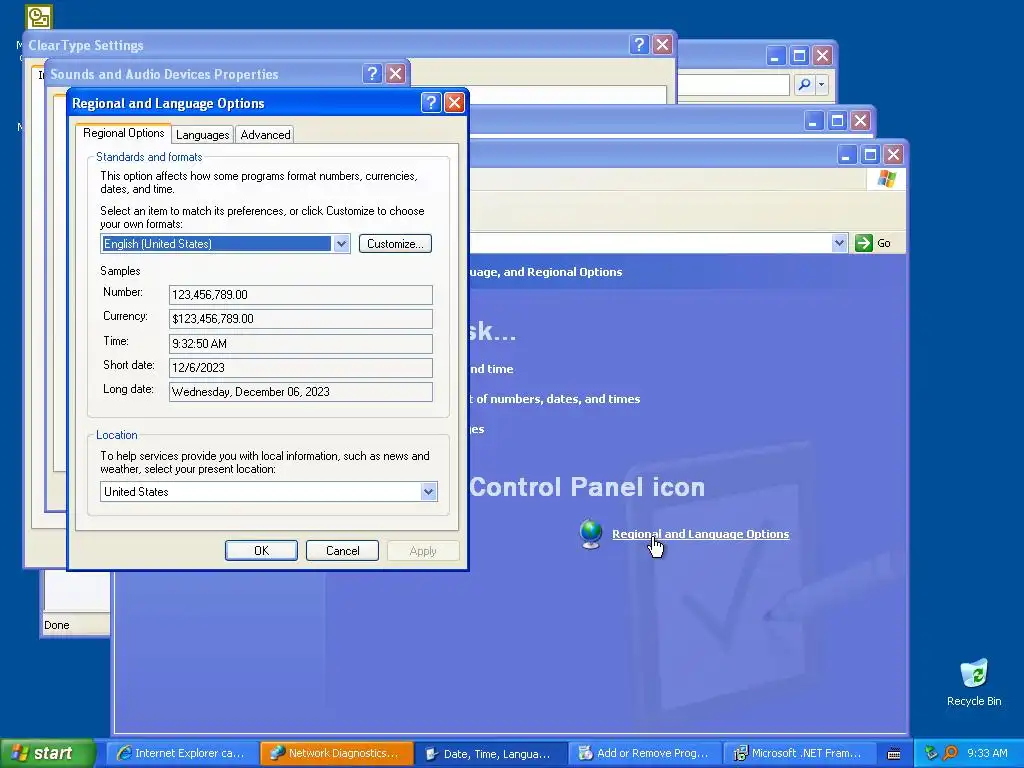
Task: Click the help question mark in Regional dialog
Action: pos(430,103)
